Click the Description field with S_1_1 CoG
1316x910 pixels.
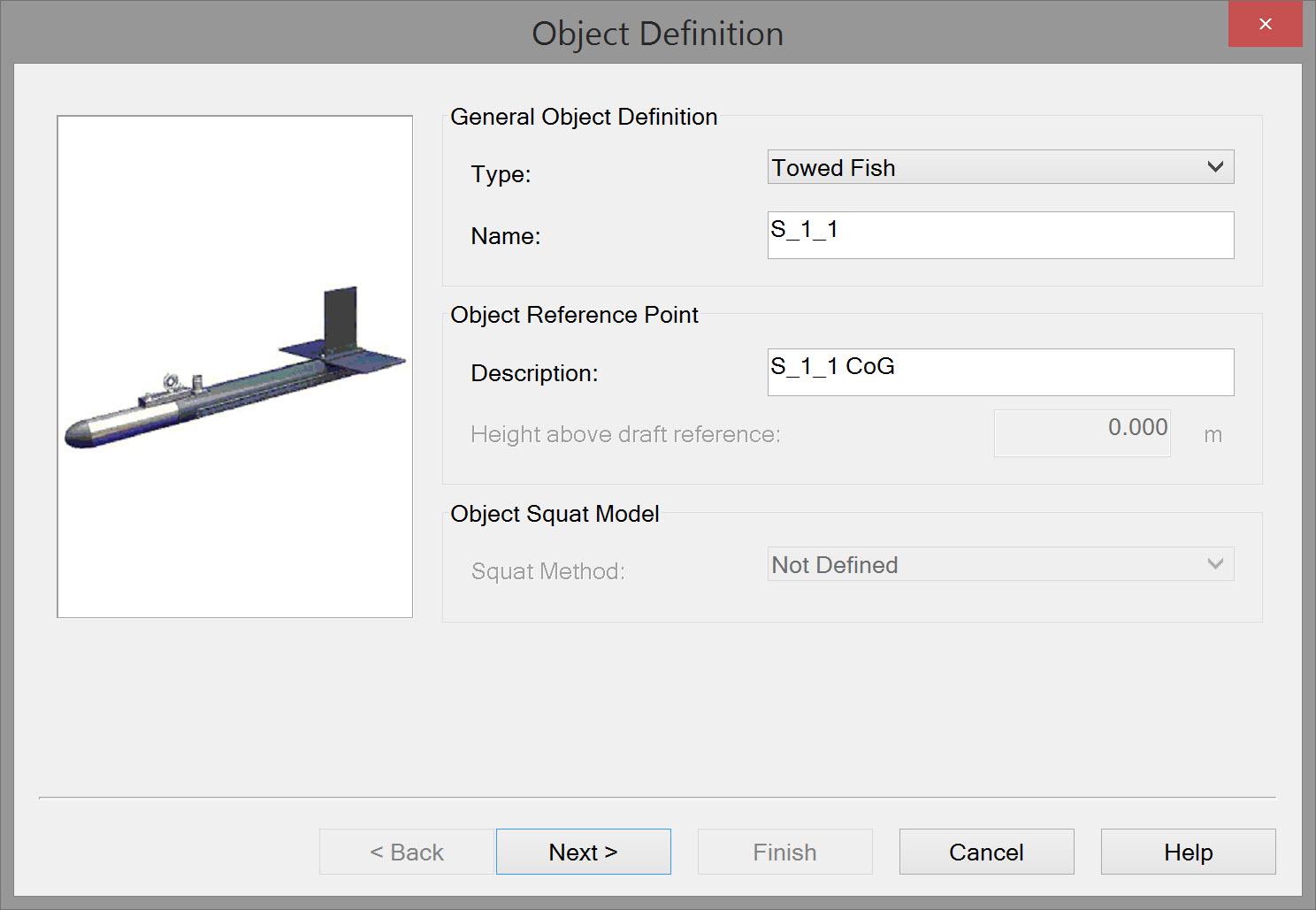[1000, 372]
